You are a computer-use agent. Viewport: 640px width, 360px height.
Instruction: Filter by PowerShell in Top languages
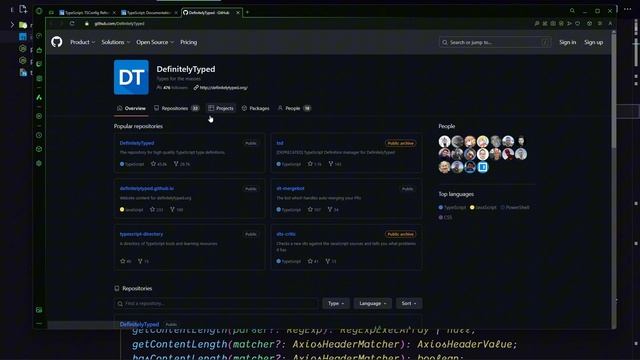click(515, 207)
